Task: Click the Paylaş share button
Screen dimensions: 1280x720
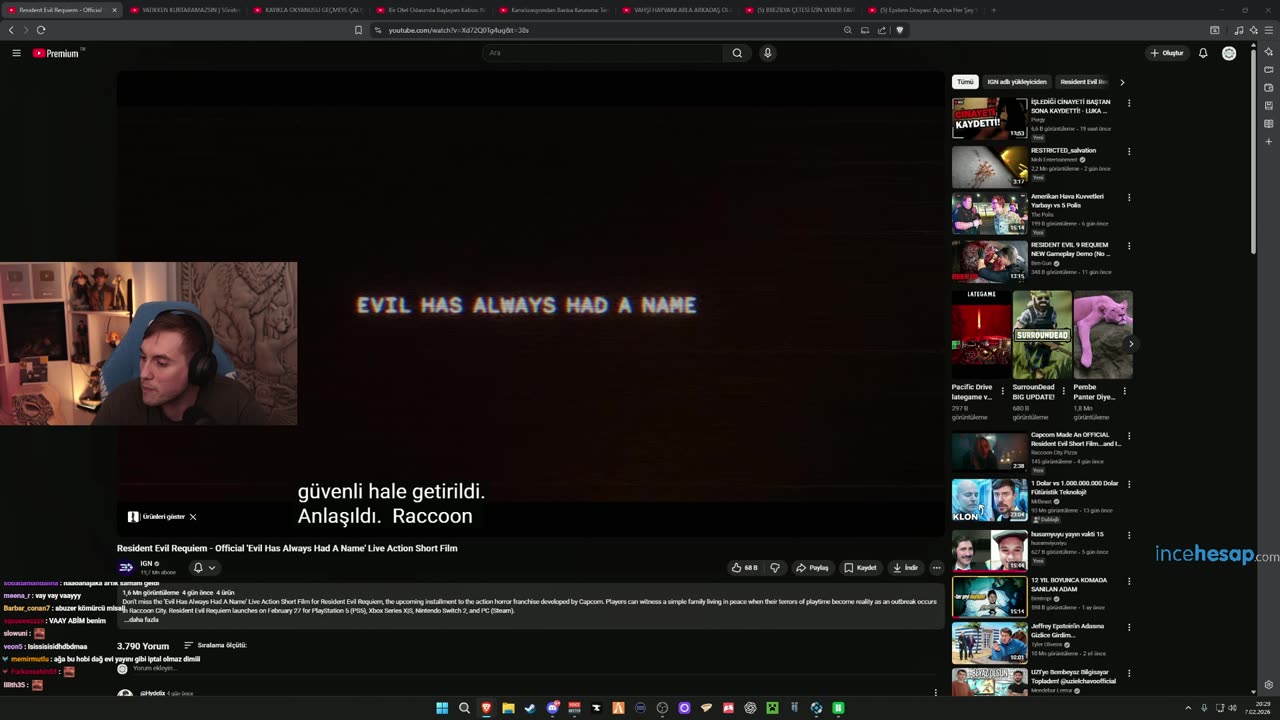Action: tap(813, 568)
